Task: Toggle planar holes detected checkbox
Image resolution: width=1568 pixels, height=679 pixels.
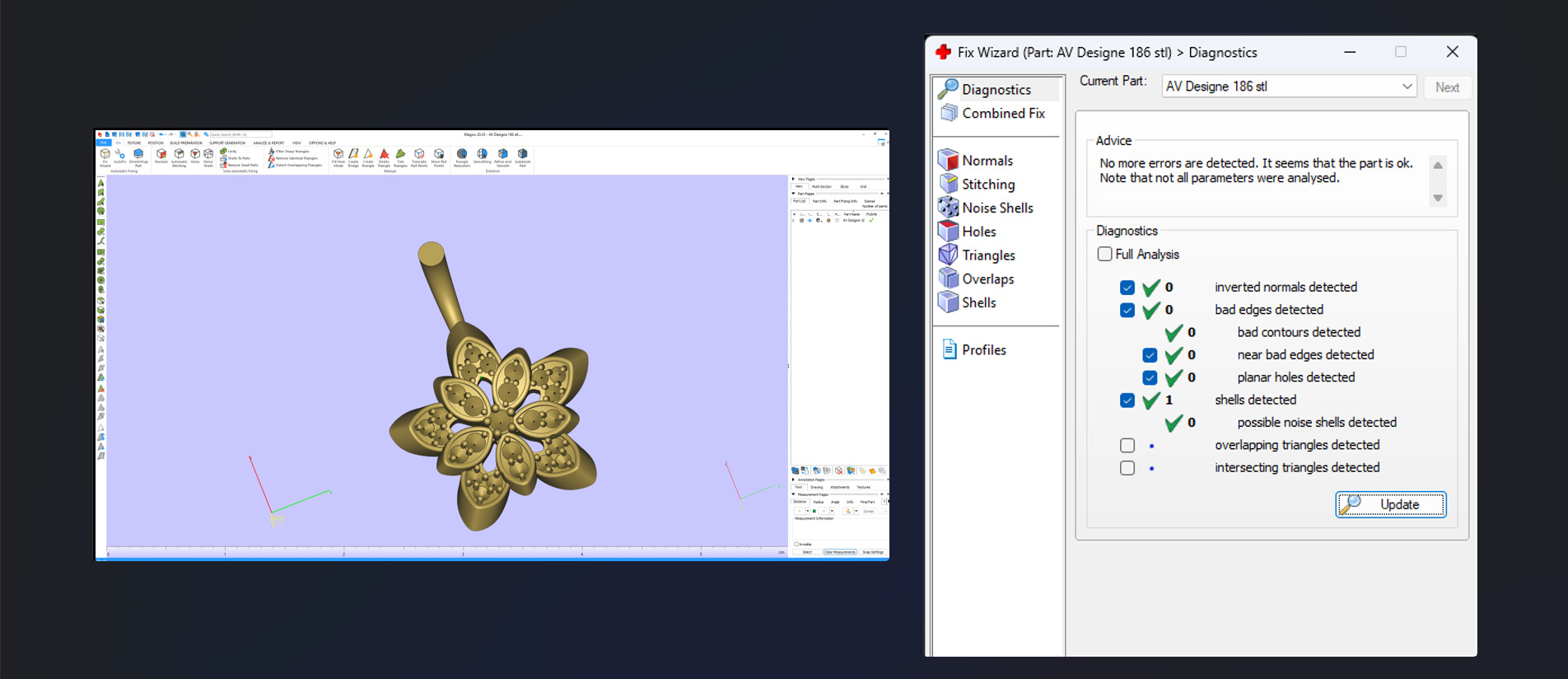Action: point(1150,377)
